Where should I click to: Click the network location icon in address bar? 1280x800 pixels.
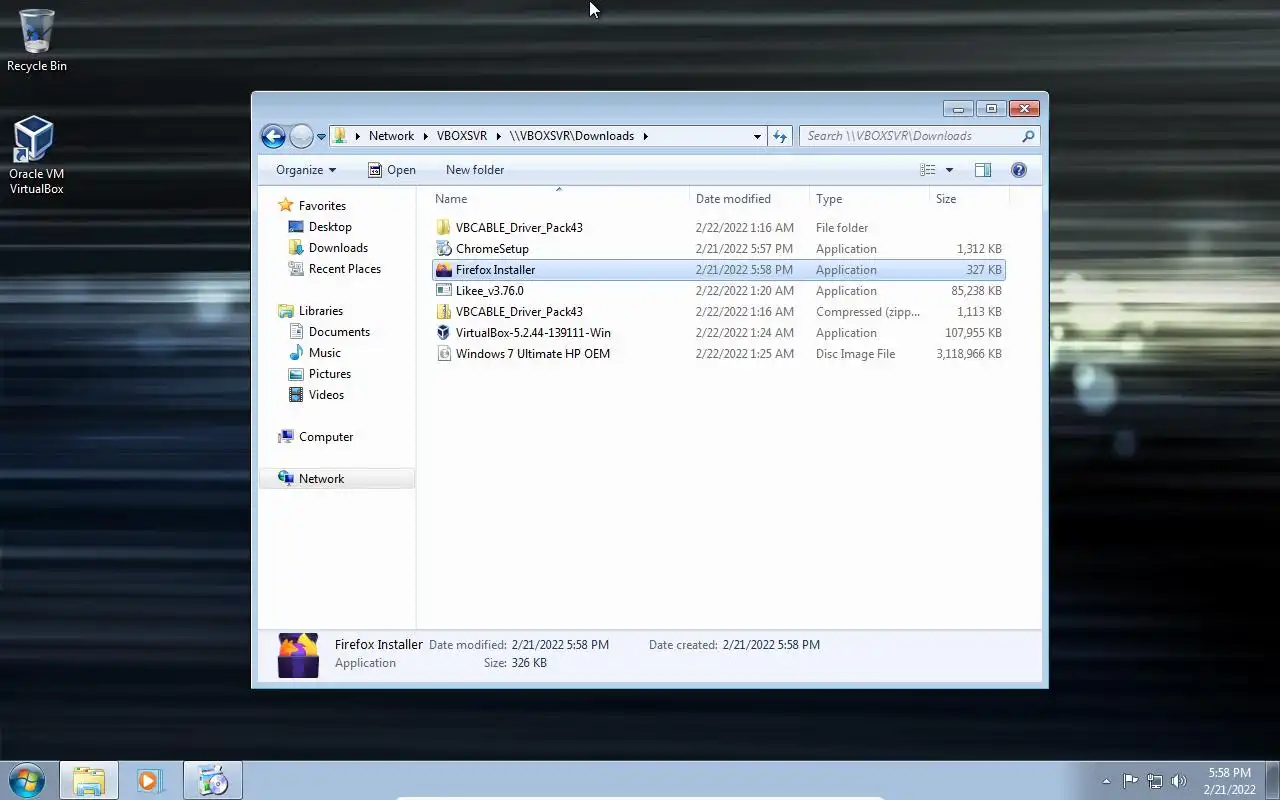pyautogui.click(x=340, y=136)
